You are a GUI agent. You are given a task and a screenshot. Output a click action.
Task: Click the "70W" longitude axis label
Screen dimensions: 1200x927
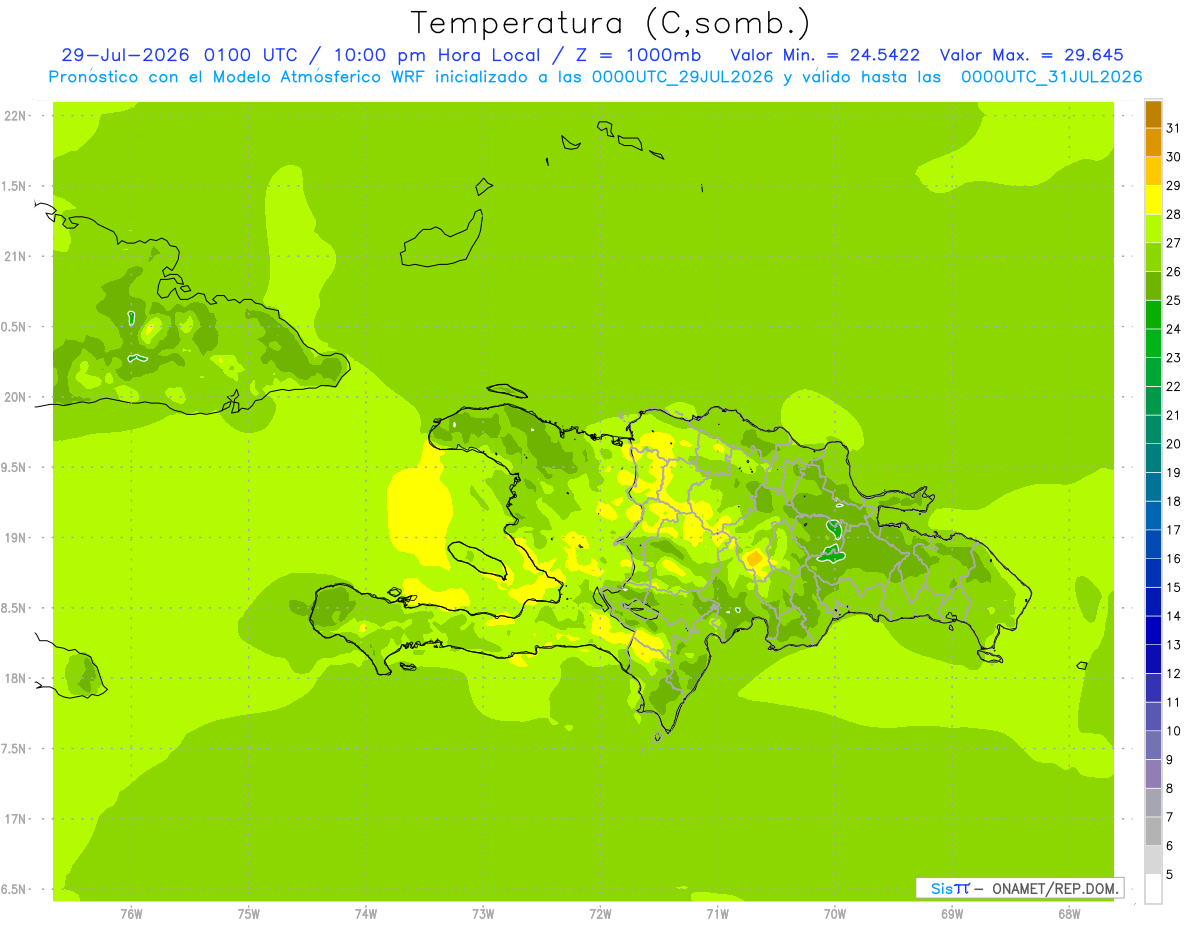point(835,914)
